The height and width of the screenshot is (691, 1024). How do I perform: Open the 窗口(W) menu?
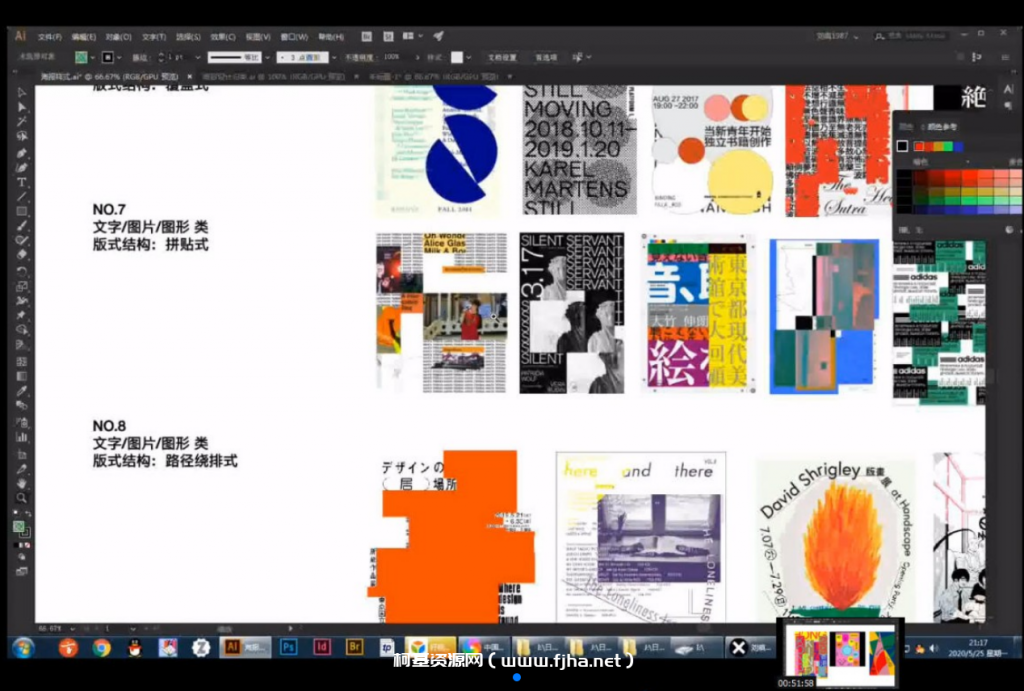(x=294, y=37)
